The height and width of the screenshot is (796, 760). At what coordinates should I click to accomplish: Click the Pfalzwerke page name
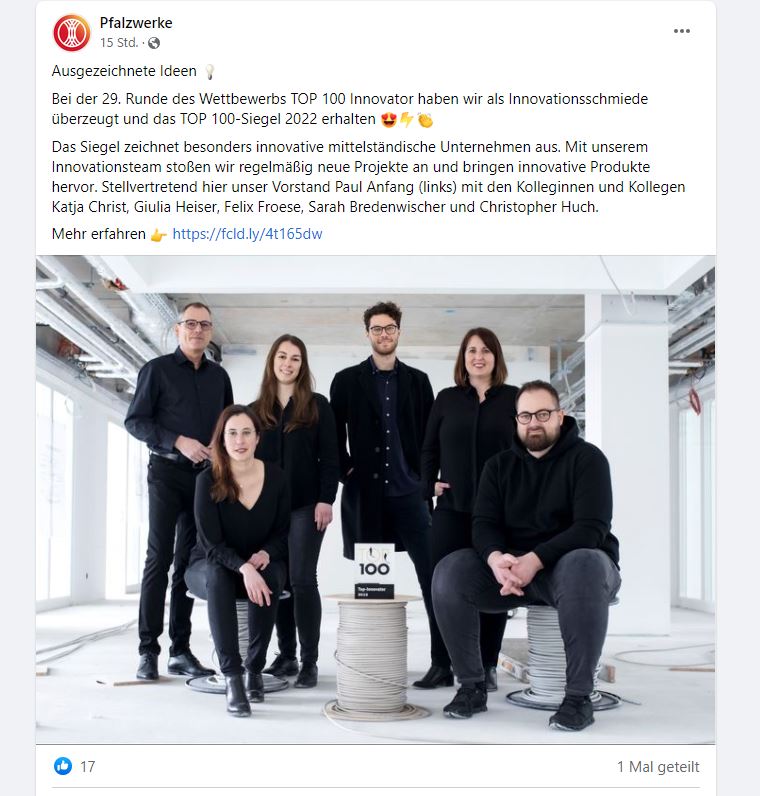point(136,23)
